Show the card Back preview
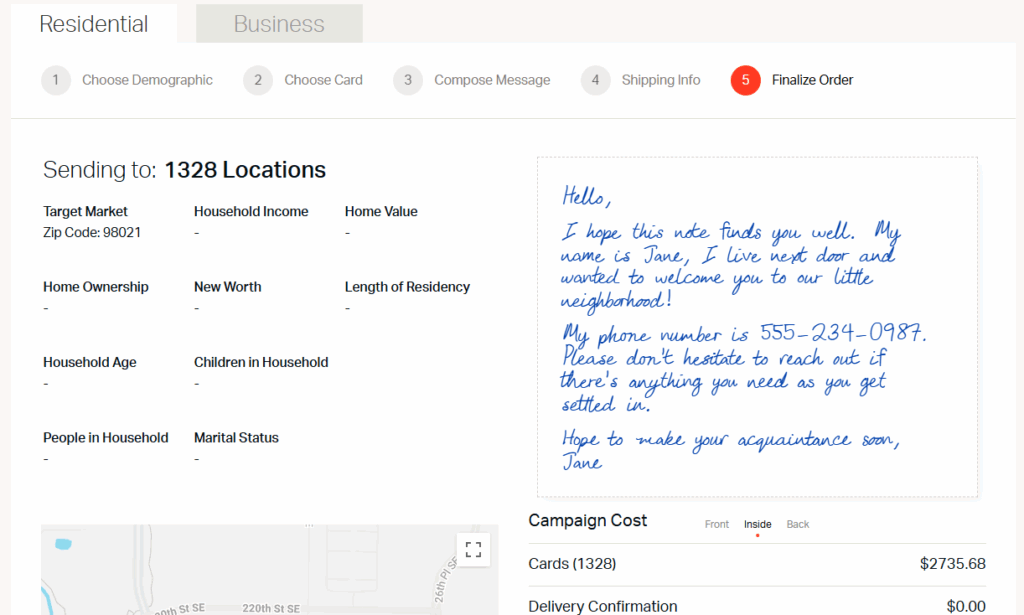Viewport: 1024px width, 615px height. 798,523
